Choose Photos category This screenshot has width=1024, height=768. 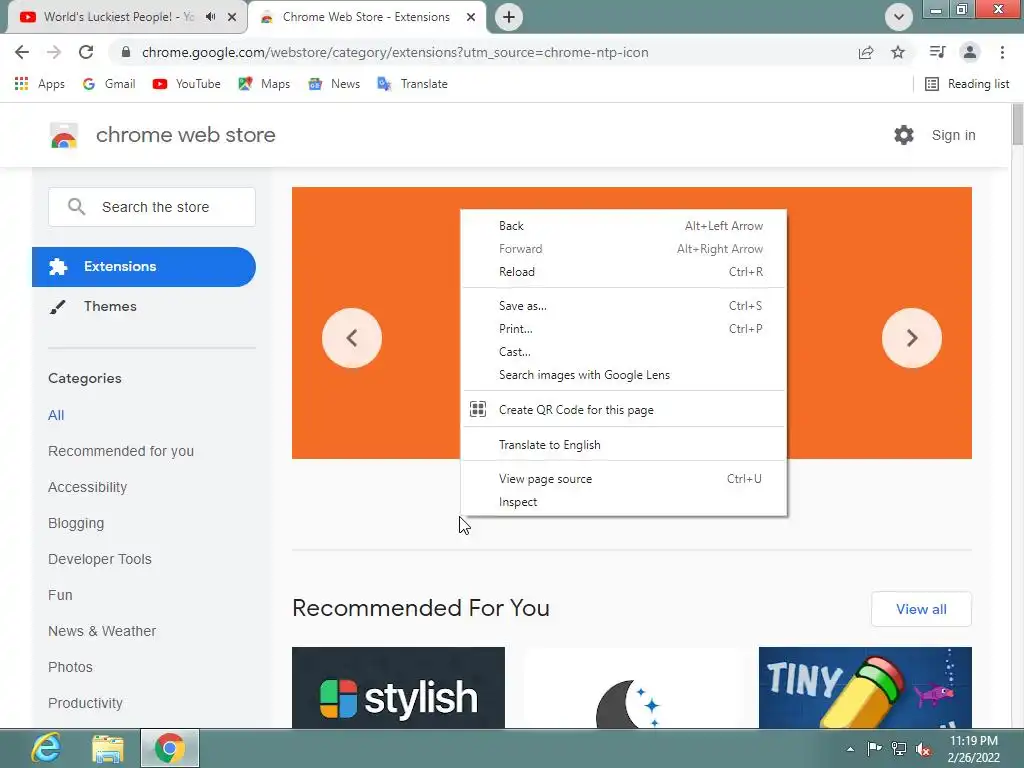[71, 667]
